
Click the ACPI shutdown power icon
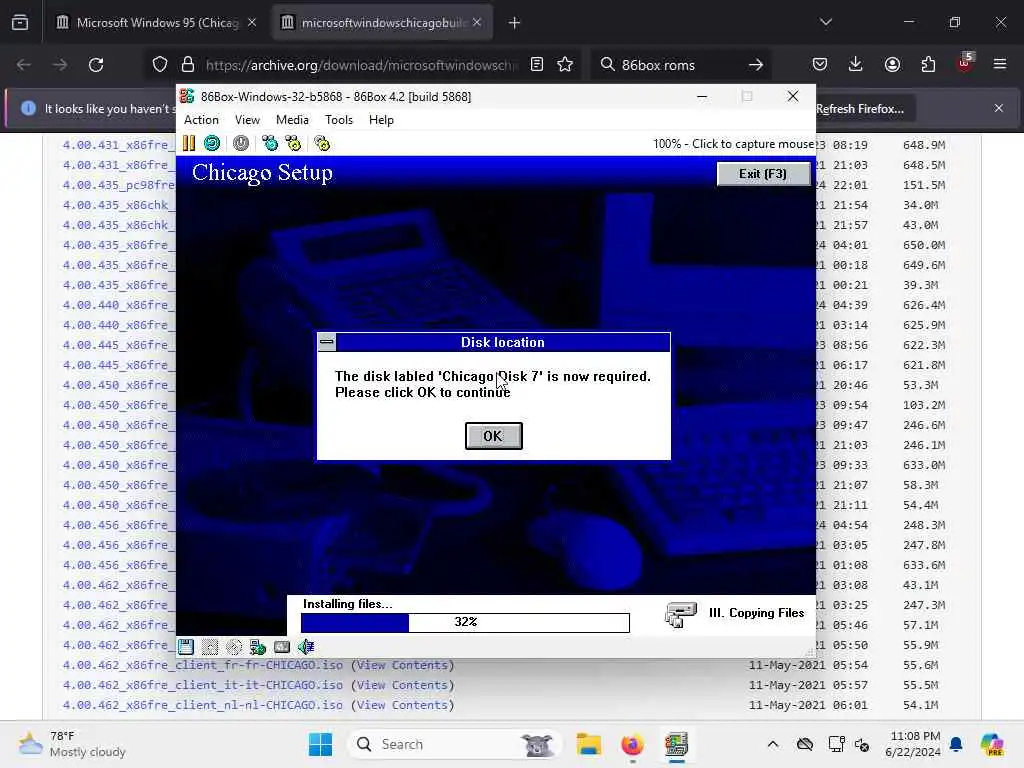pos(241,143)
